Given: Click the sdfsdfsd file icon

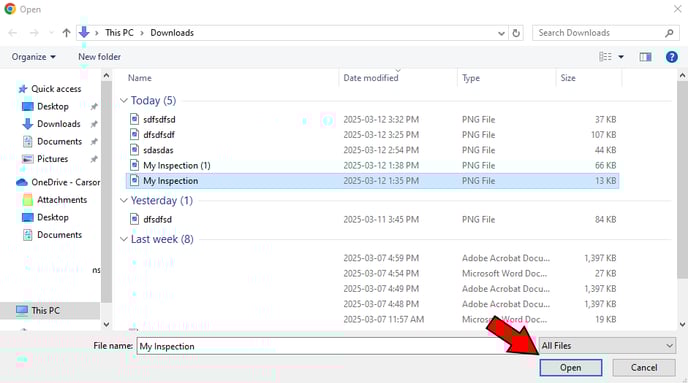Looking at the screenshot, I should click(x=135, y=119).
